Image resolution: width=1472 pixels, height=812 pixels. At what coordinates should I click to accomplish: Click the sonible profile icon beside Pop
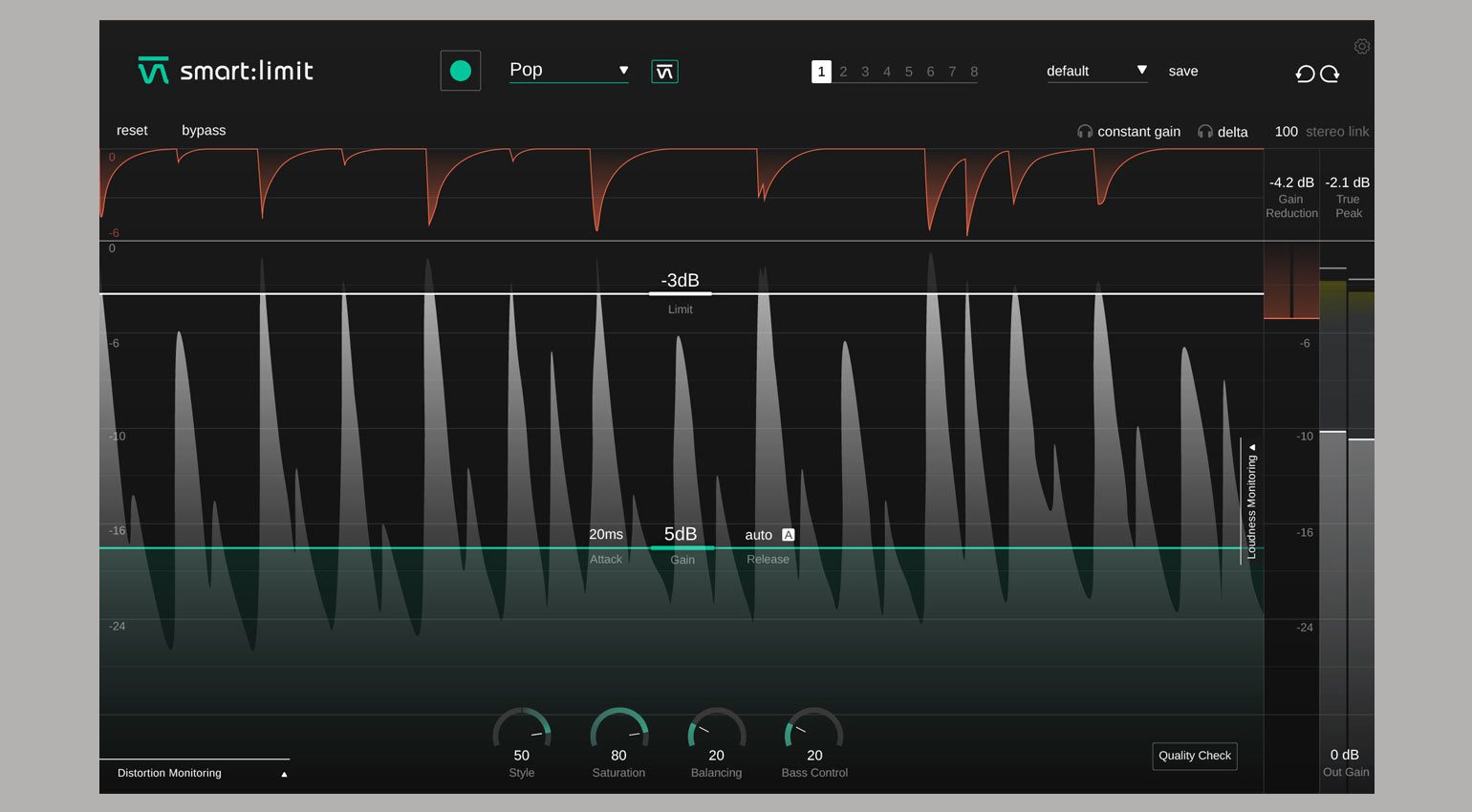(664, 72)
